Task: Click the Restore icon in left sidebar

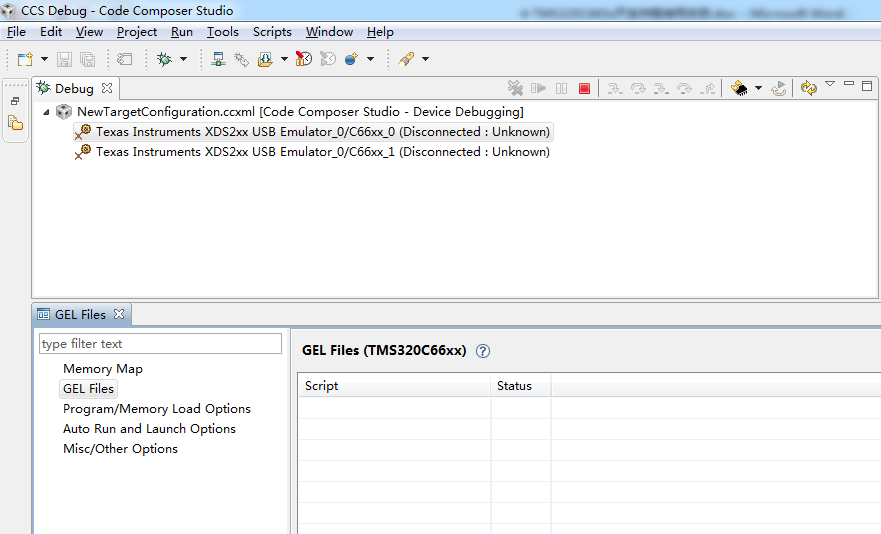Action: [x=15, y=101]
